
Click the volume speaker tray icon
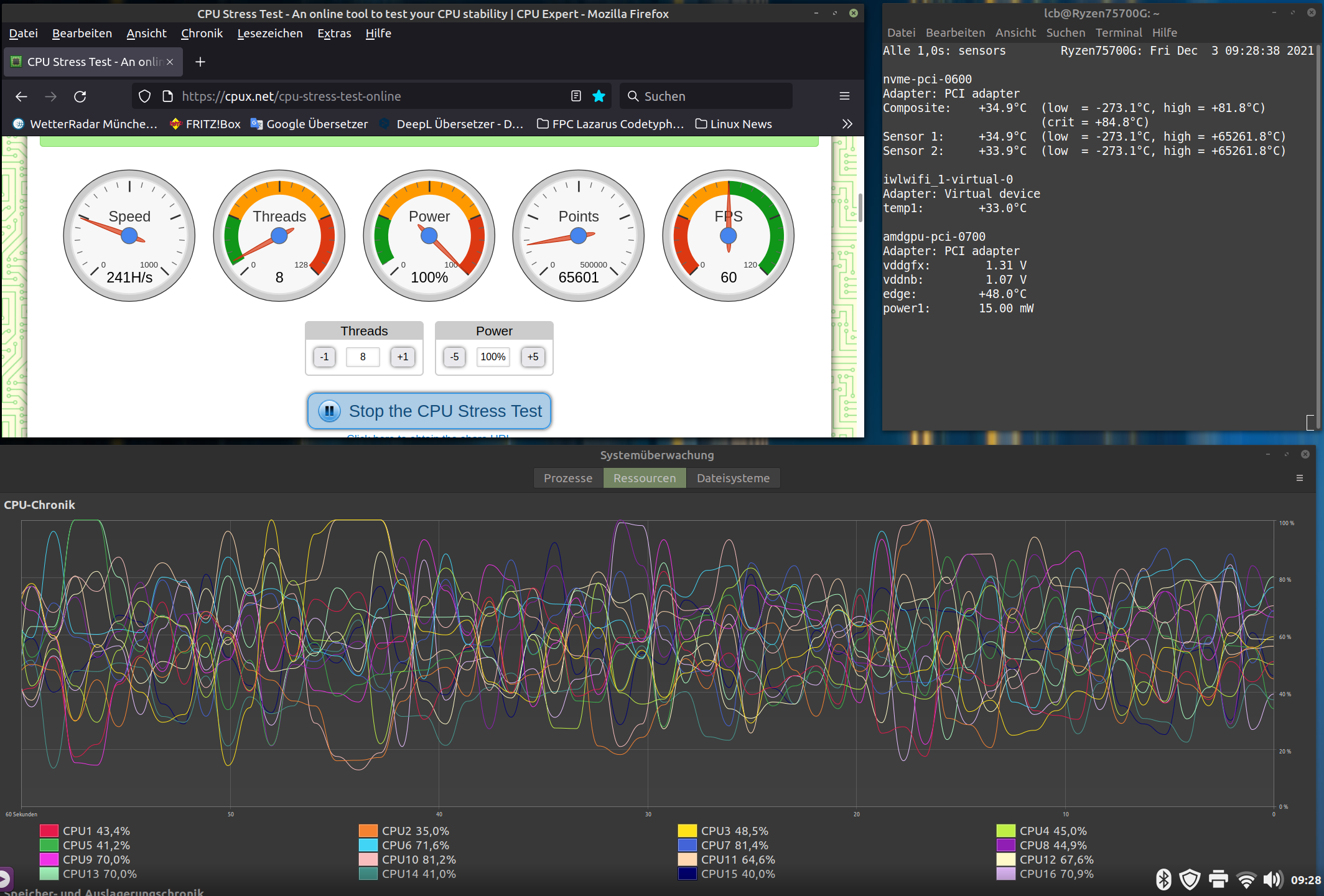(x=1272, y=879)
